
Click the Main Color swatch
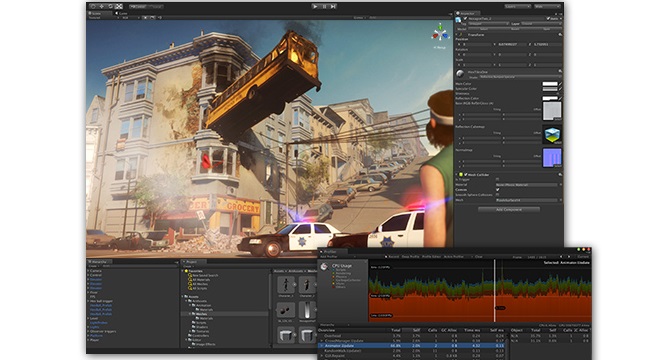tap(550, 84)
